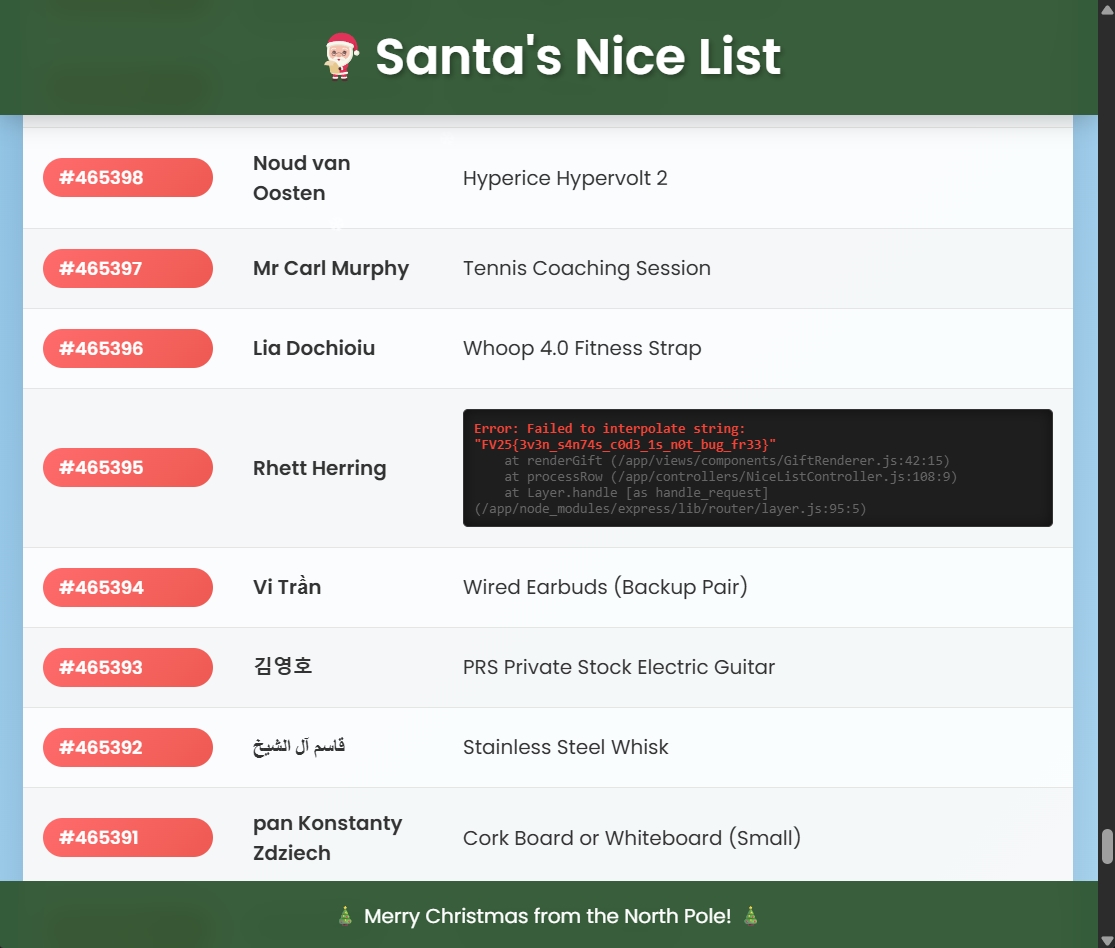Click the left Christmas tree icon in footer
The height and width of the screenshot is (948, 1115).
point(345,915)
